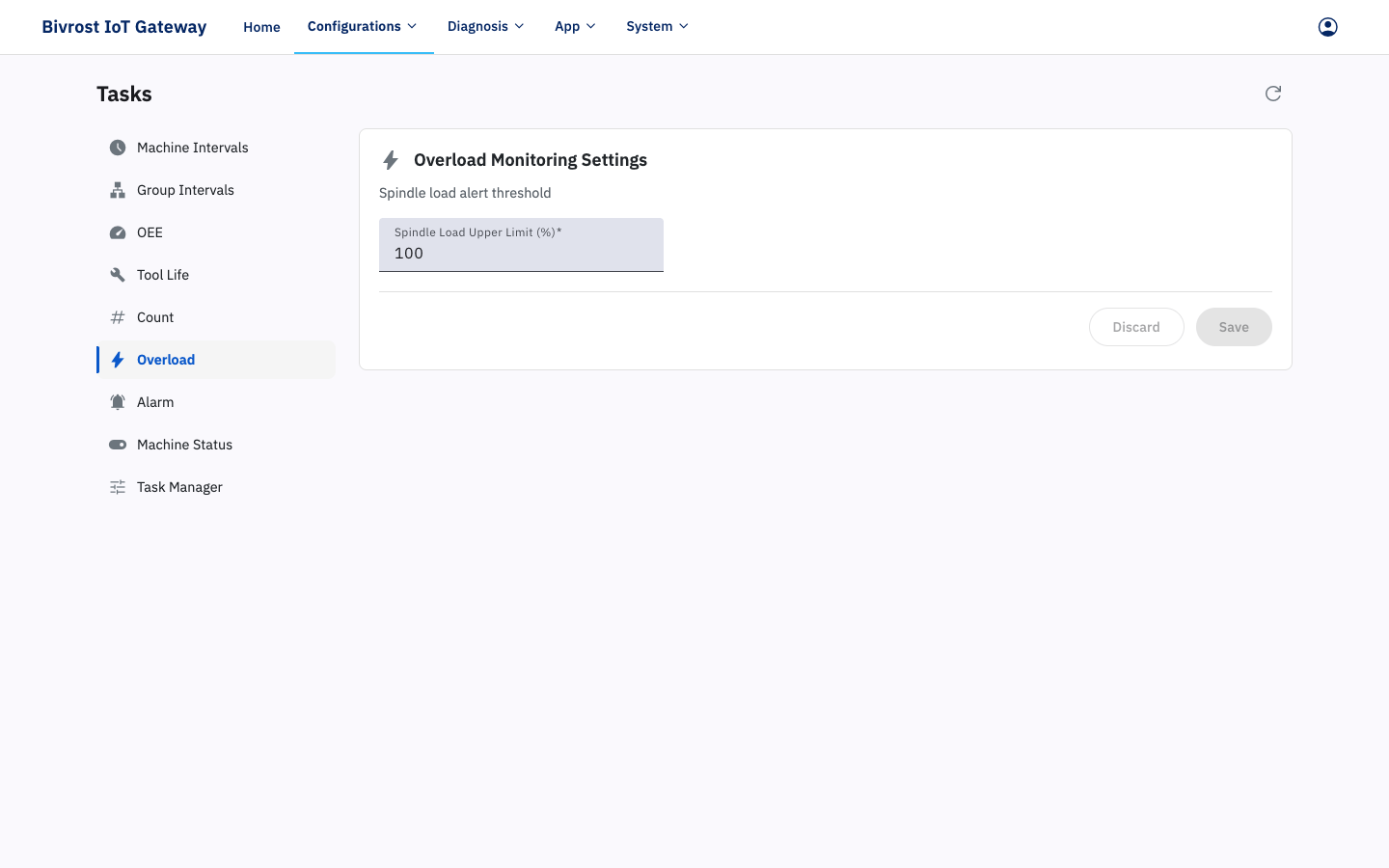This screenshot has height=868, width=1389.
Task: Click the Tasks page title
Action: point(124,94)
